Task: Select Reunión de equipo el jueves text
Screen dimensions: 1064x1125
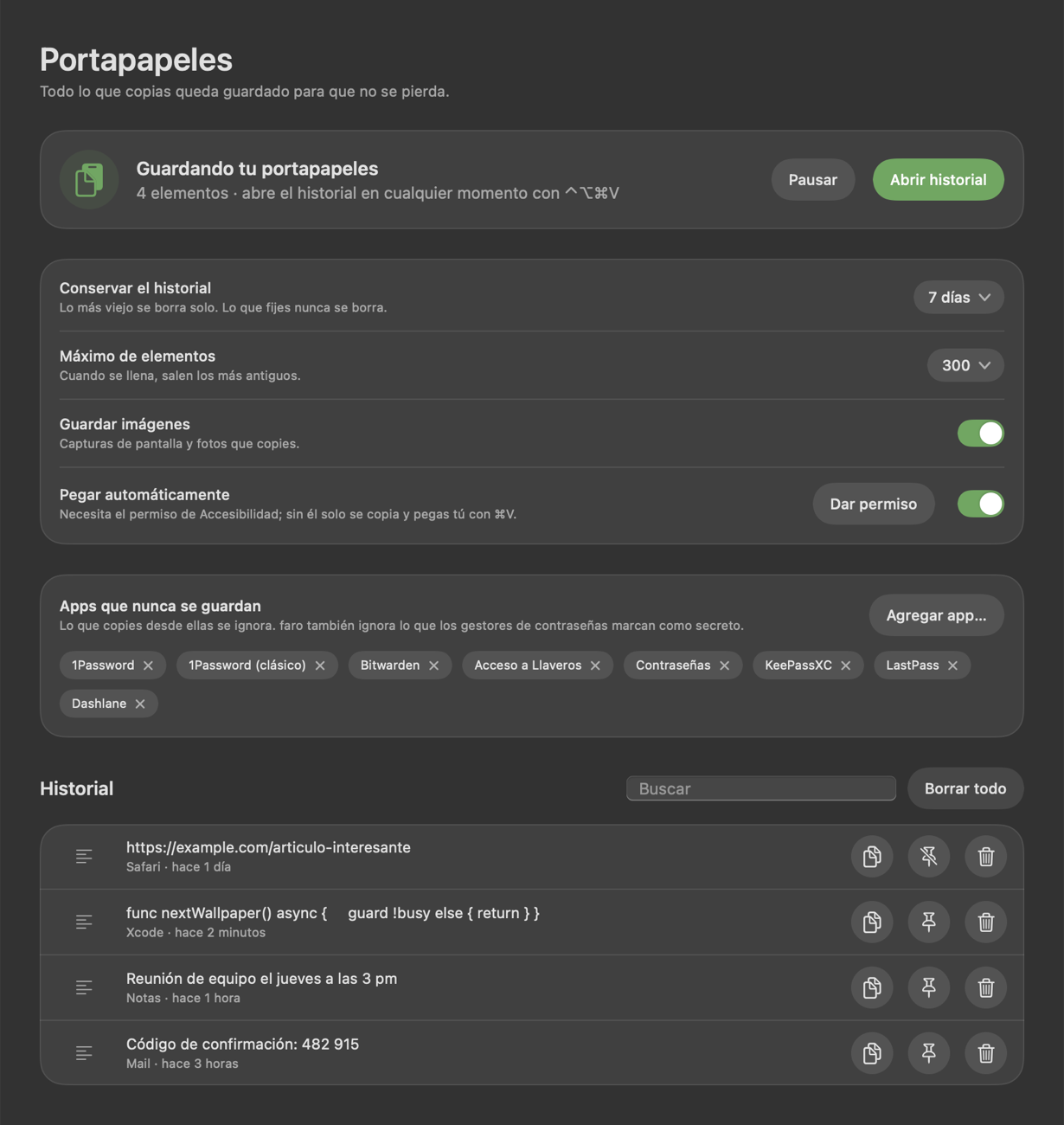Action: click(x=262, y=979)
